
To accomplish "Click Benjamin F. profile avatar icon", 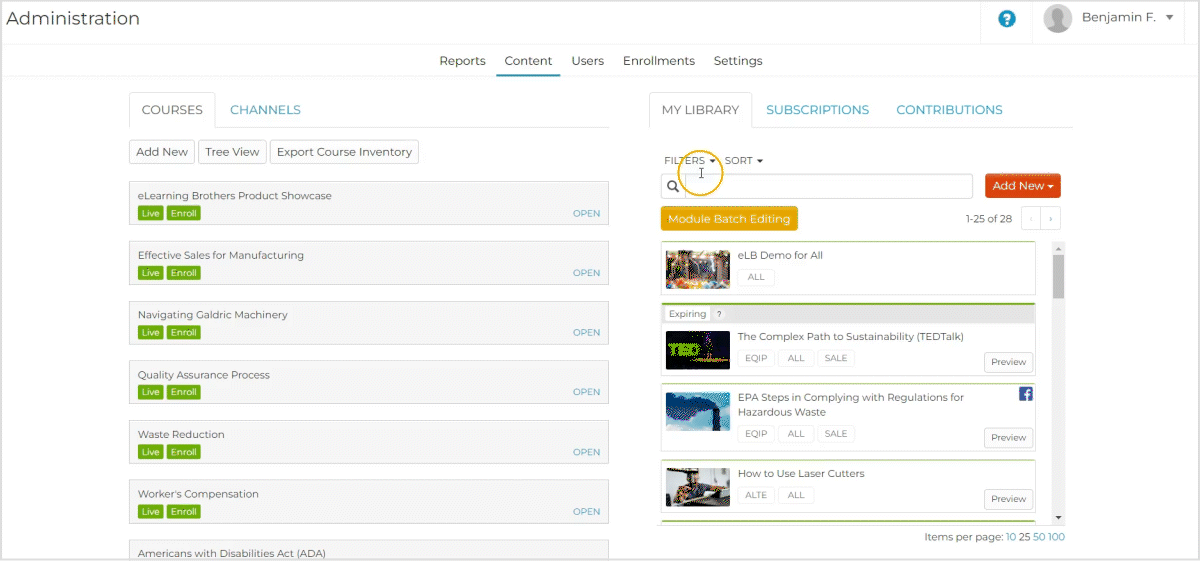I will (1057, 18).
